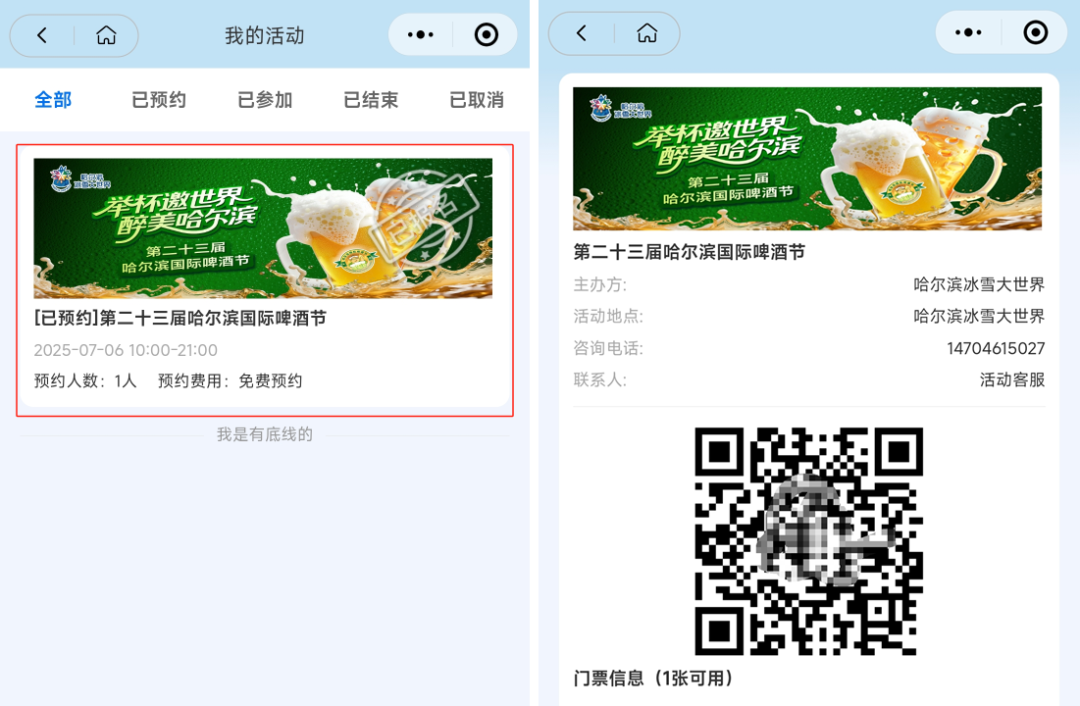Click 预约费用: 免费预约 text
The image size is (1080, 706).
230,381
